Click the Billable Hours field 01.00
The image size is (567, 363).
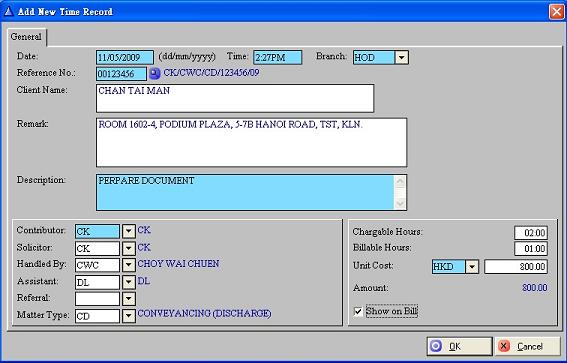(x=531, y=248)
